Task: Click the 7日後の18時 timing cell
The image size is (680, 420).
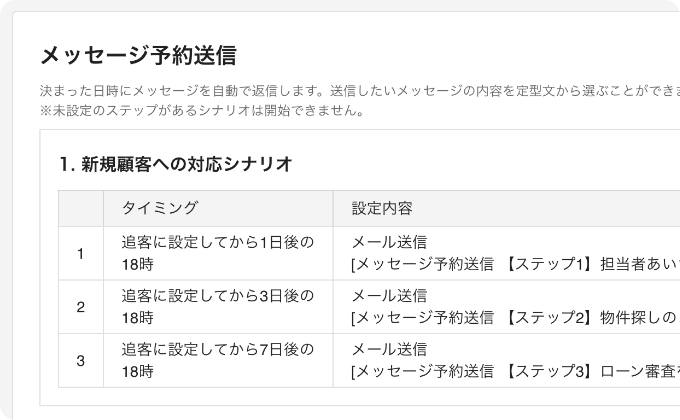Action: coord(218,361)
